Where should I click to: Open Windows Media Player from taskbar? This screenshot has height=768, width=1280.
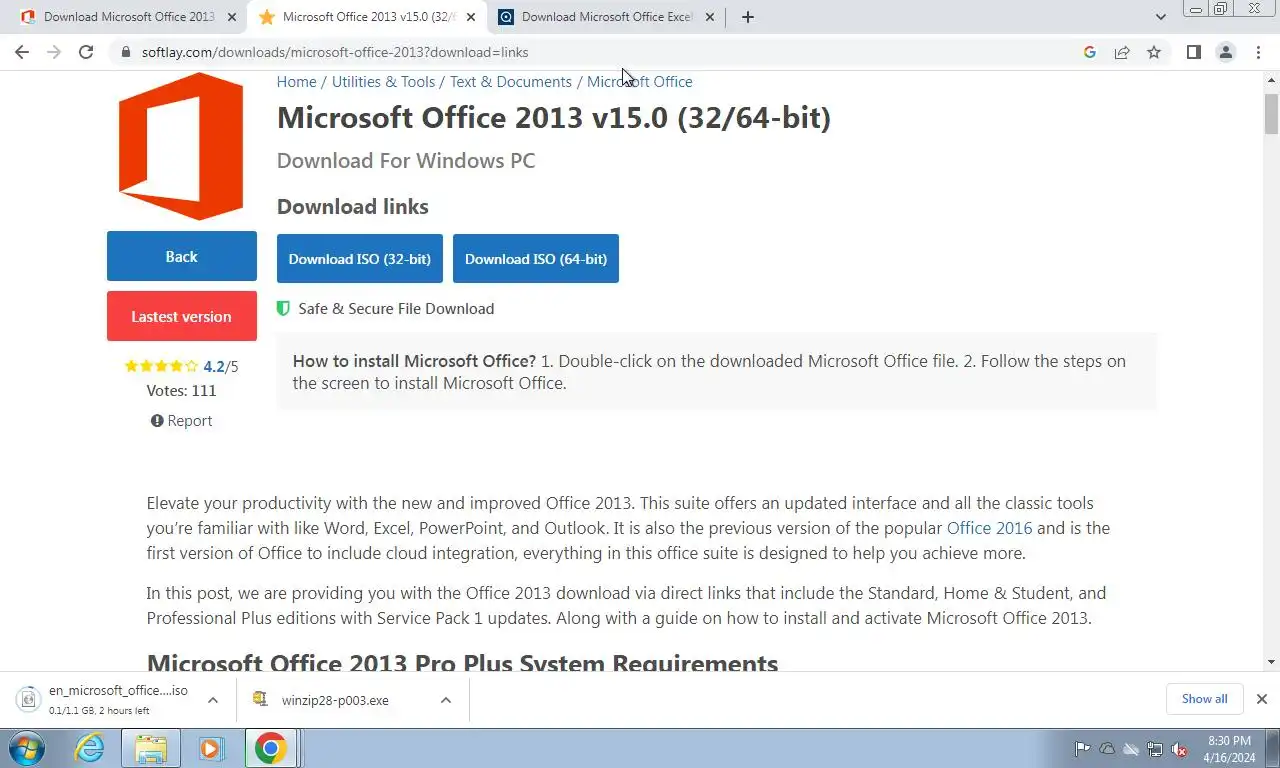(x=211, y=748)
